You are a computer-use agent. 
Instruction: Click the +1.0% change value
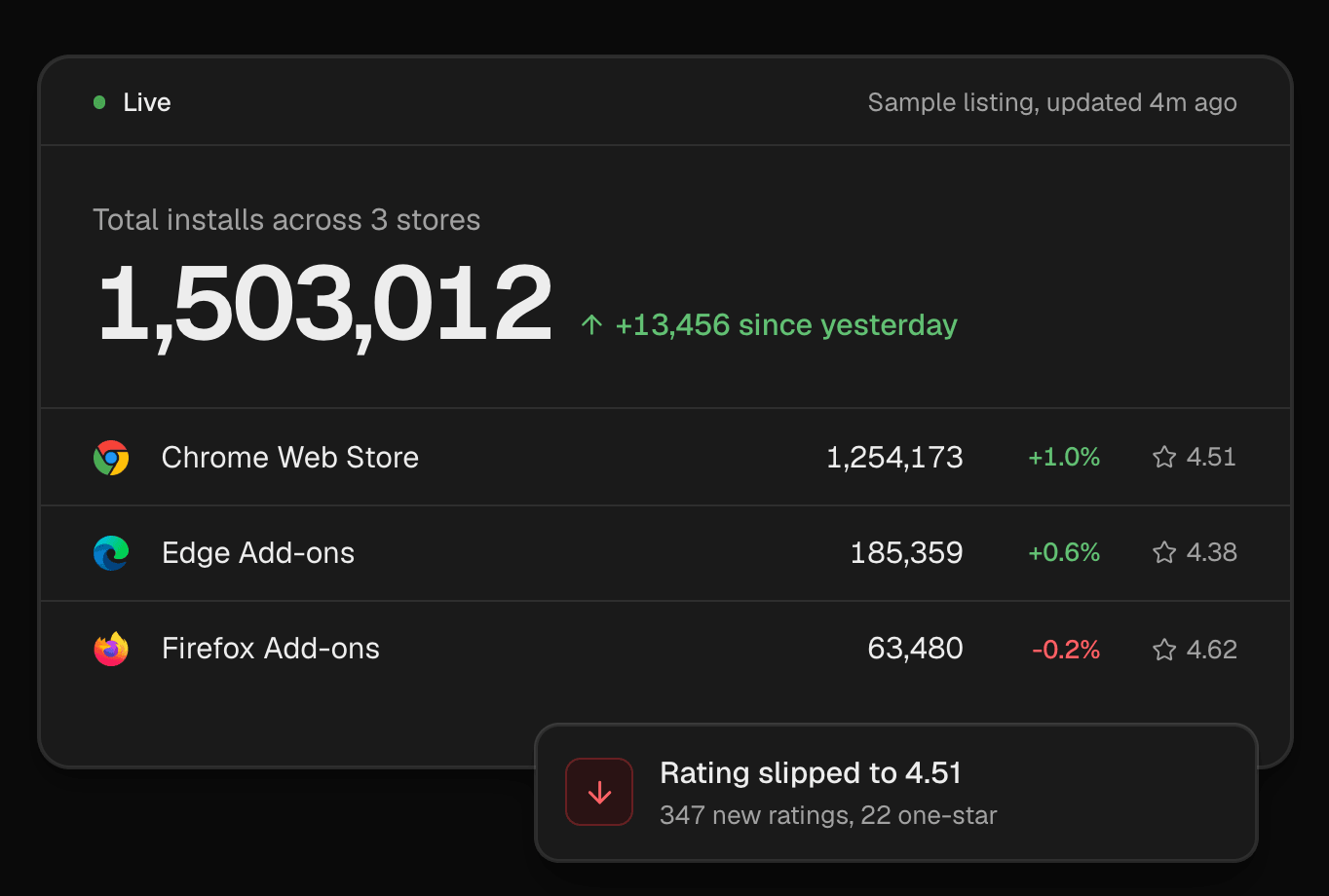tap(1064, 457)
